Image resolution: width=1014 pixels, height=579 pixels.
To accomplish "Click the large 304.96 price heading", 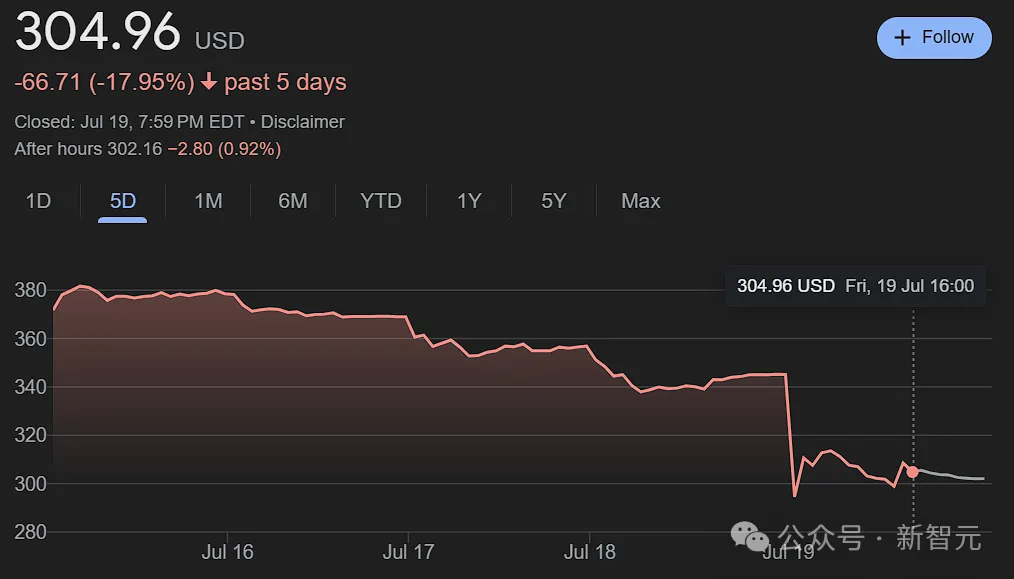I will tap(98, 32).
